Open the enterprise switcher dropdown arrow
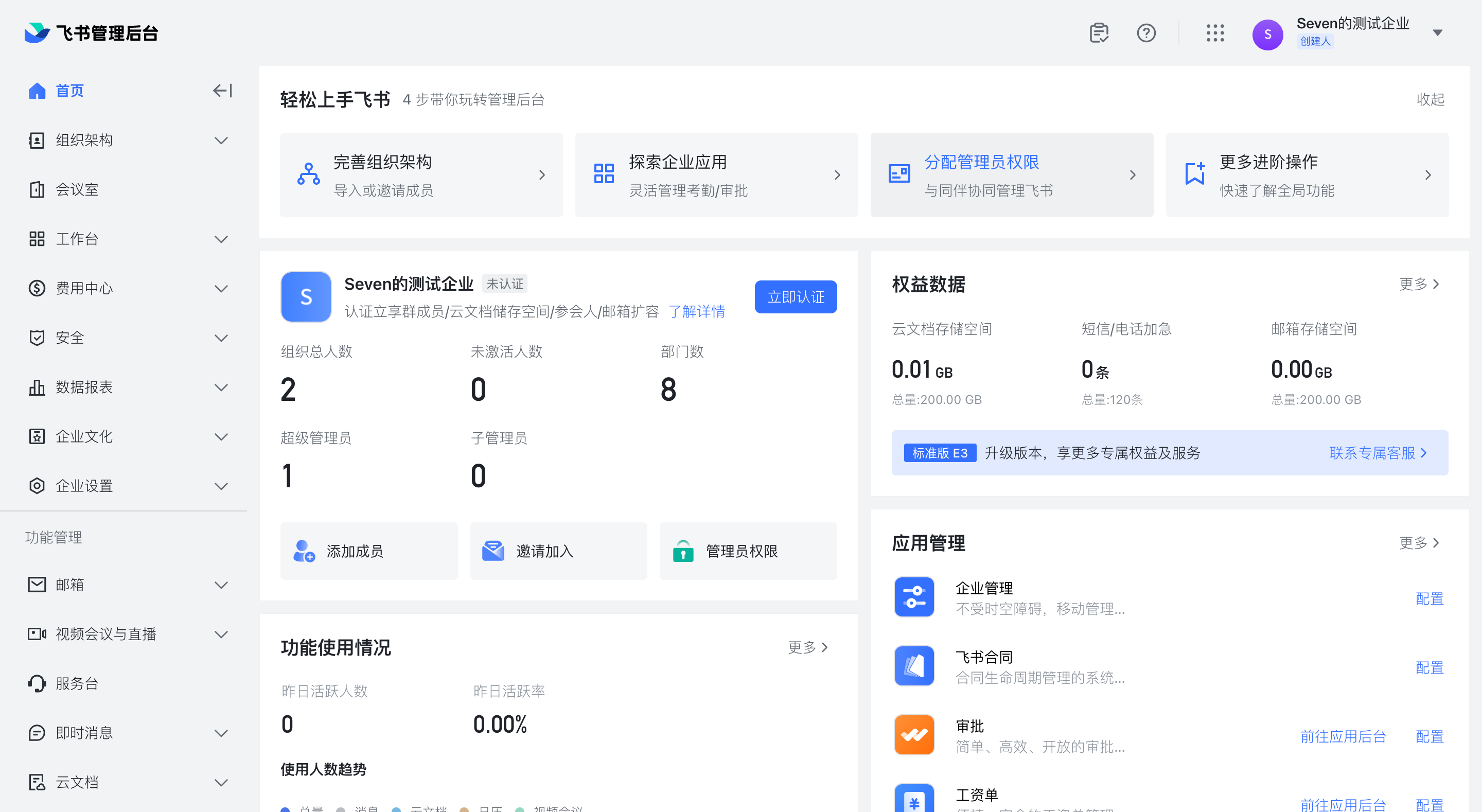 coord(1437,33)
